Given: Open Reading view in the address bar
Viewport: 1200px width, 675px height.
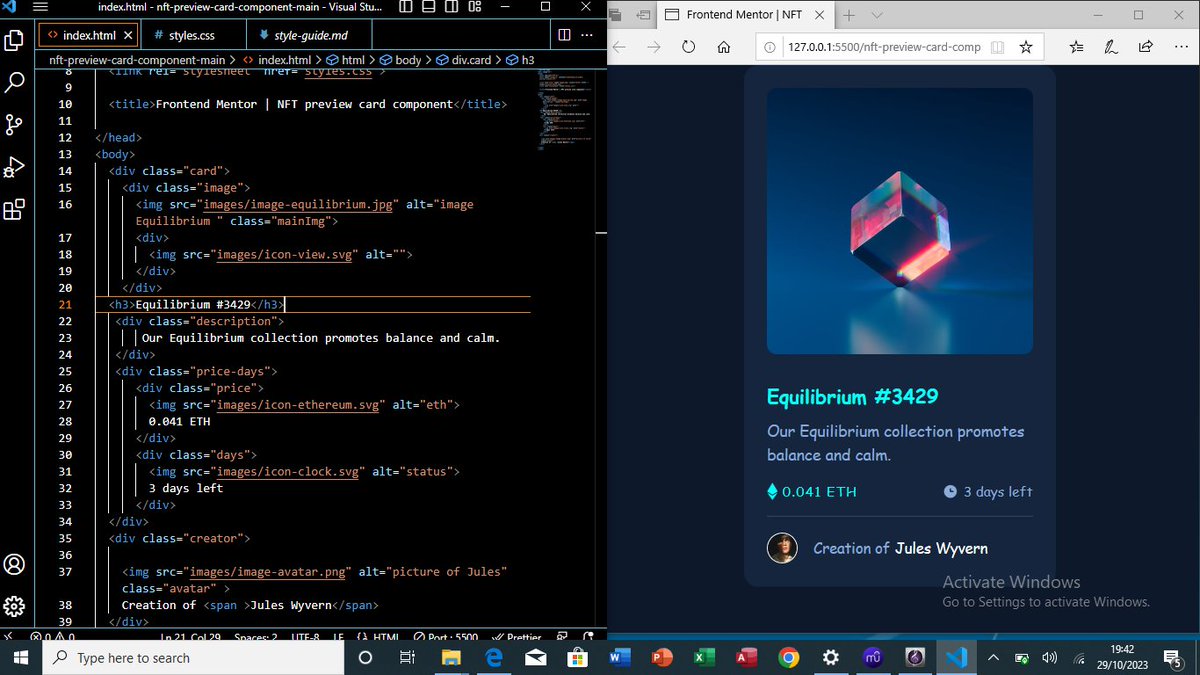Looking at the screenshot, I should pos(998,47).
